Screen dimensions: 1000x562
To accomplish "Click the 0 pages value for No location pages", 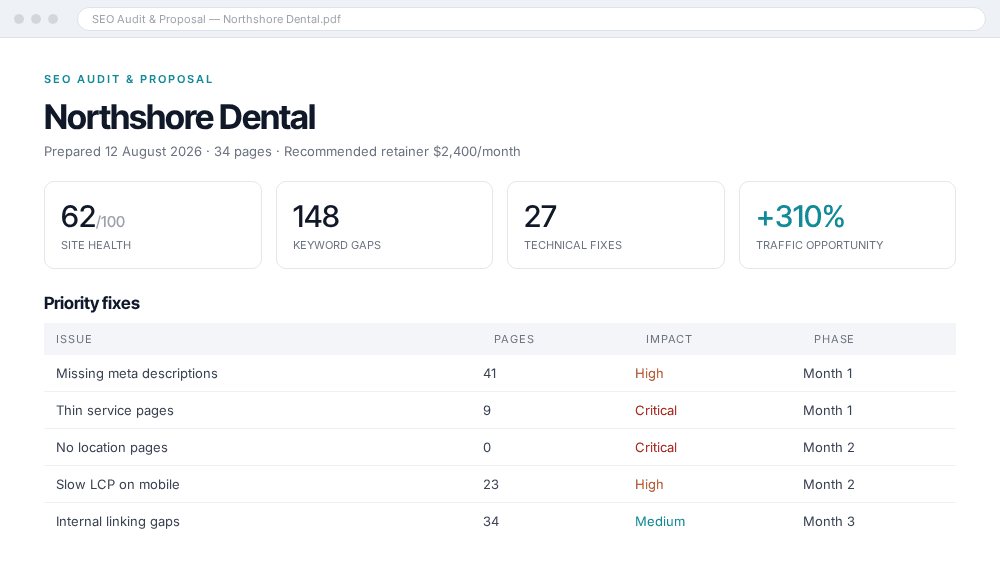I will [487, 448].
